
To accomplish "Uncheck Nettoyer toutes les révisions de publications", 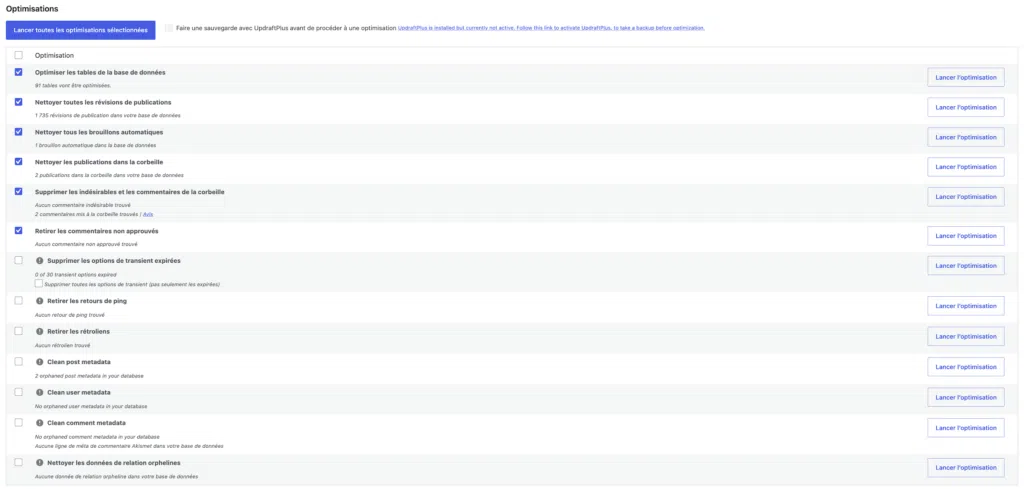I will (x=18, y=102).
